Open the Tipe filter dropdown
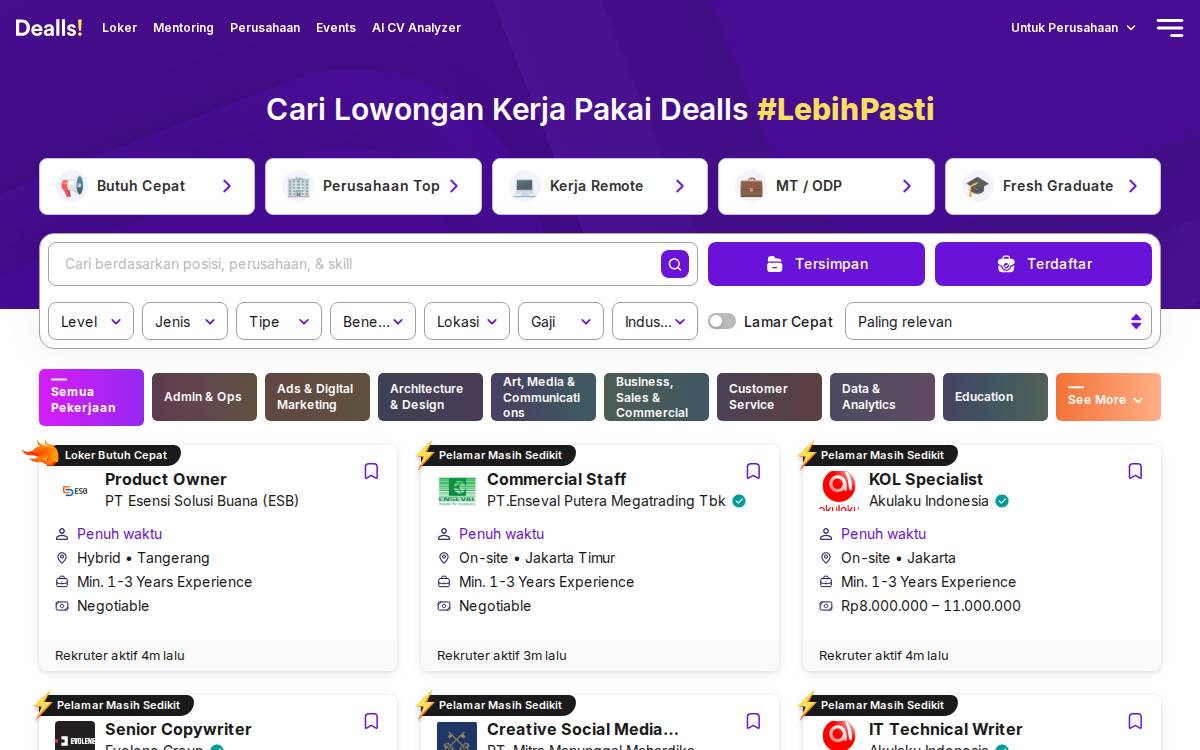This screenshot has height=750, width=1200. click(x=279, y=321)
